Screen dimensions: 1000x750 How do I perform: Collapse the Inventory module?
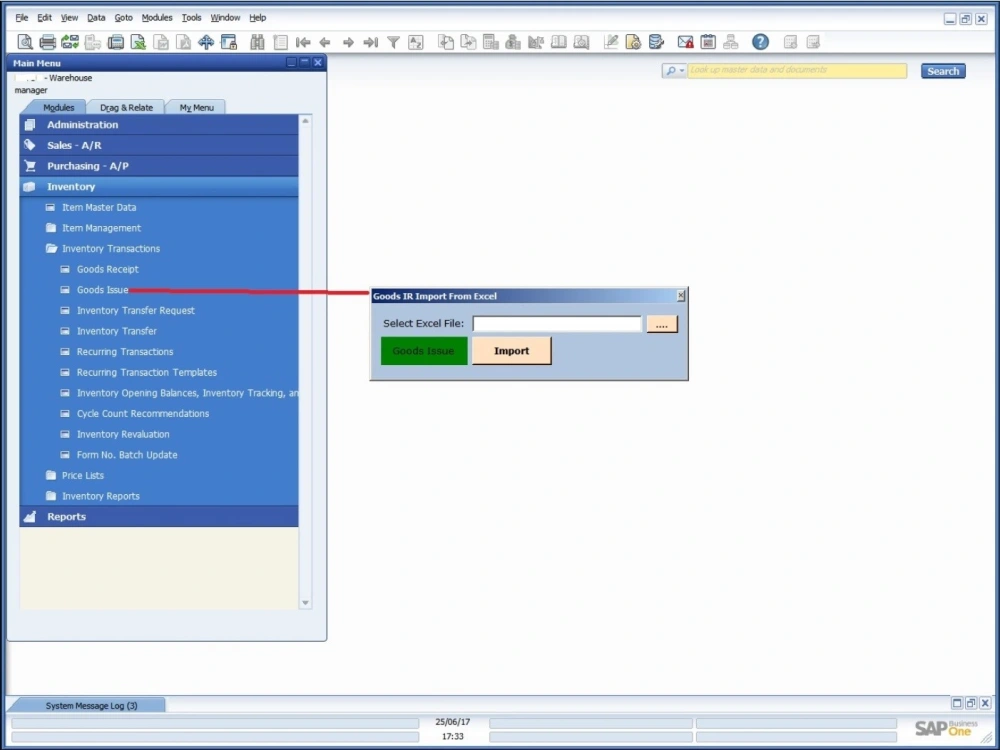(159, 186)
